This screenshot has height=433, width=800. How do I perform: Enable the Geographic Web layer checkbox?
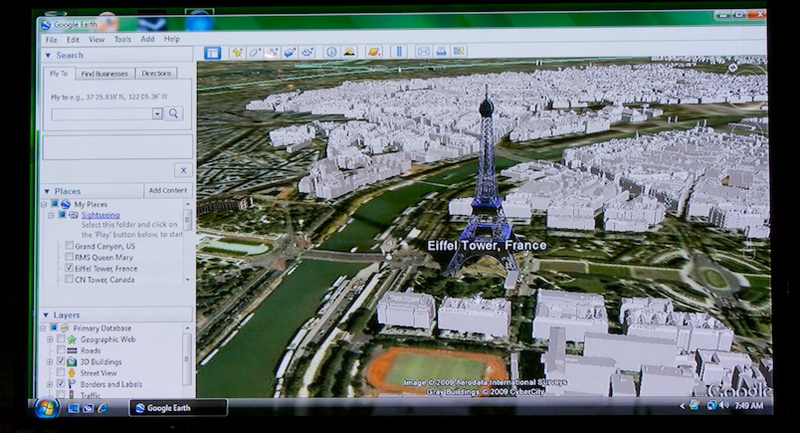[61, 339]
